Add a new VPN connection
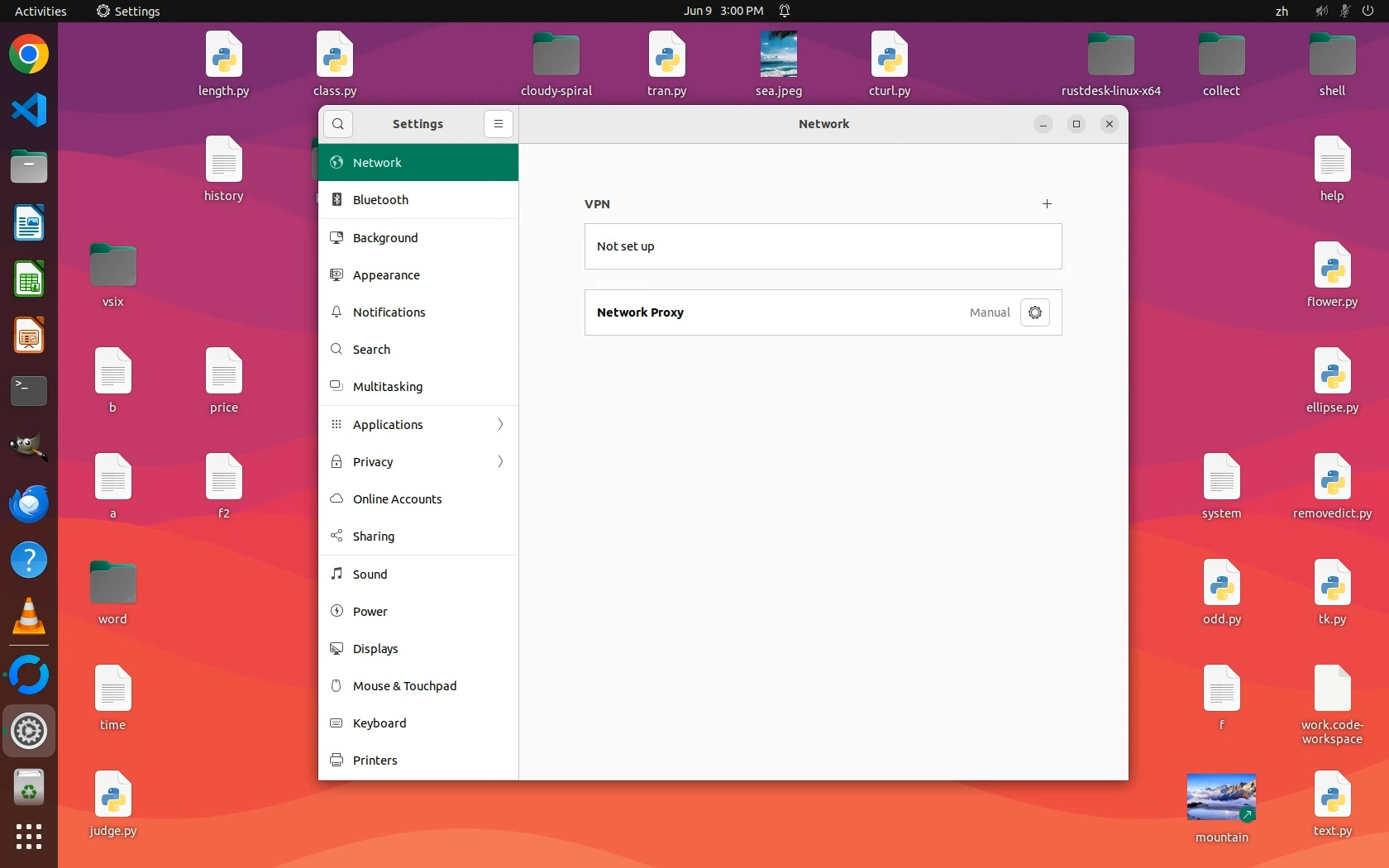 [1047, 204]
